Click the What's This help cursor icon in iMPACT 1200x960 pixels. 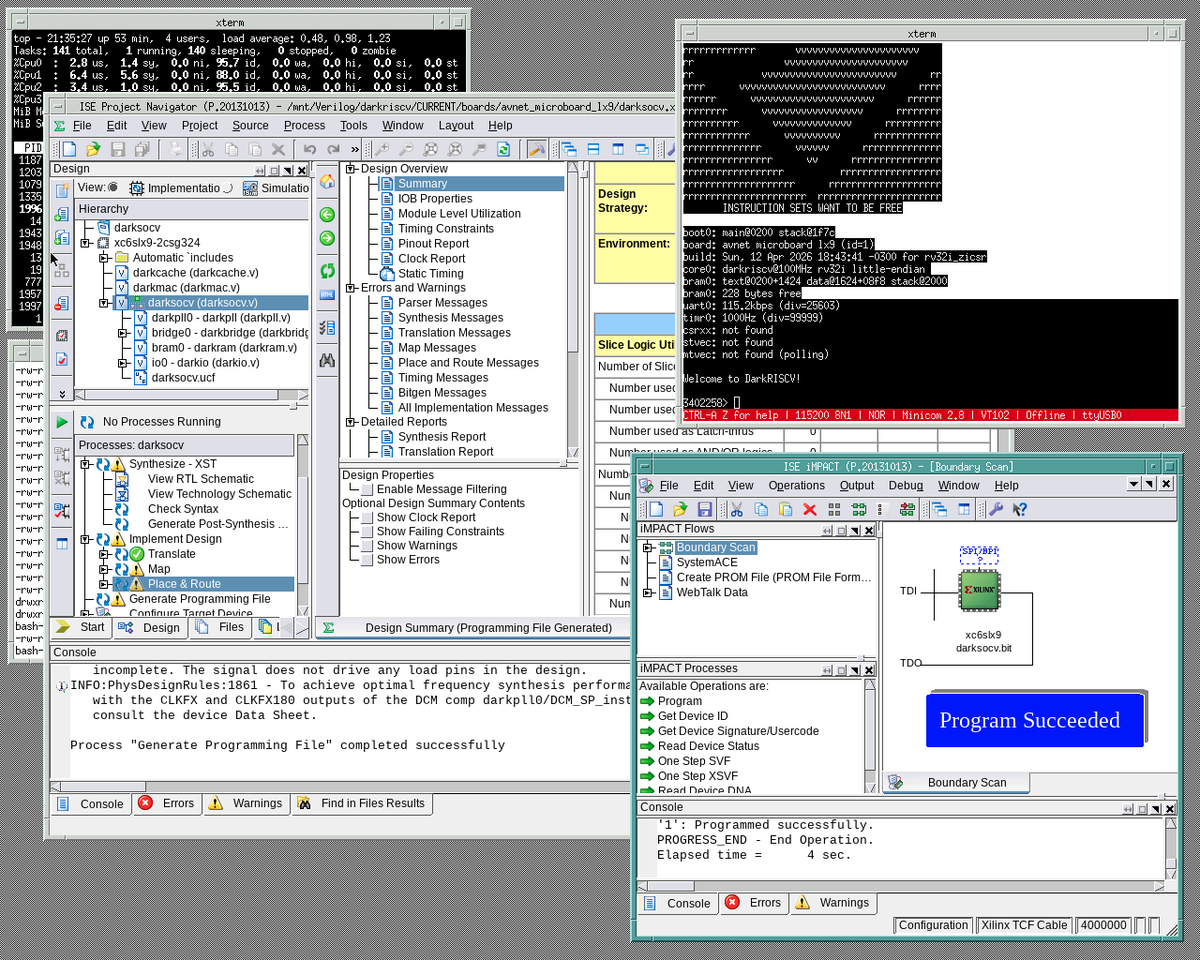click(x=1020, y=509)
